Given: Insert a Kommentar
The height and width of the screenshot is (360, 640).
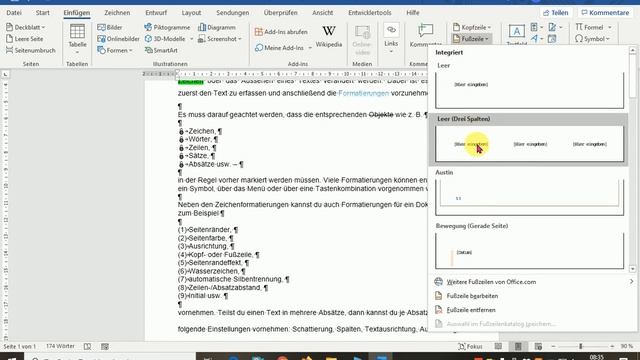Looking at the screenshot, I should pos(425,36).
